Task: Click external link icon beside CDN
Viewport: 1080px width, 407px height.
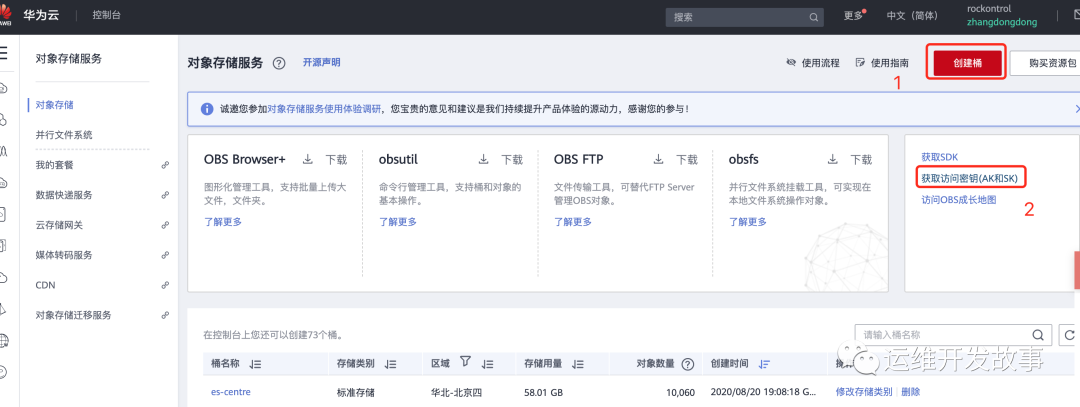Action: point(165,285)
